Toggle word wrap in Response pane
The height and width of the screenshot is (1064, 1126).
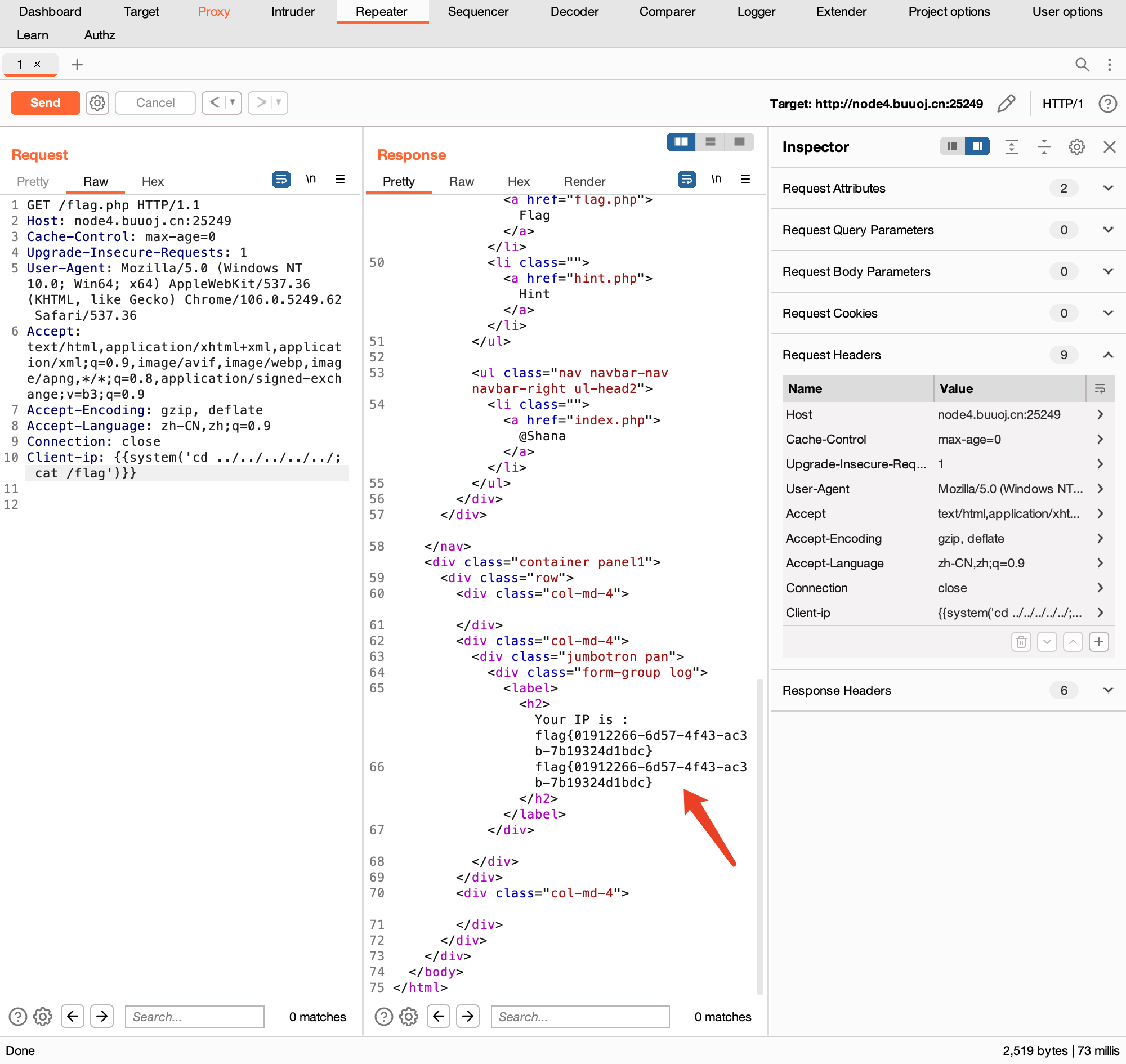[x=686, y=179]
